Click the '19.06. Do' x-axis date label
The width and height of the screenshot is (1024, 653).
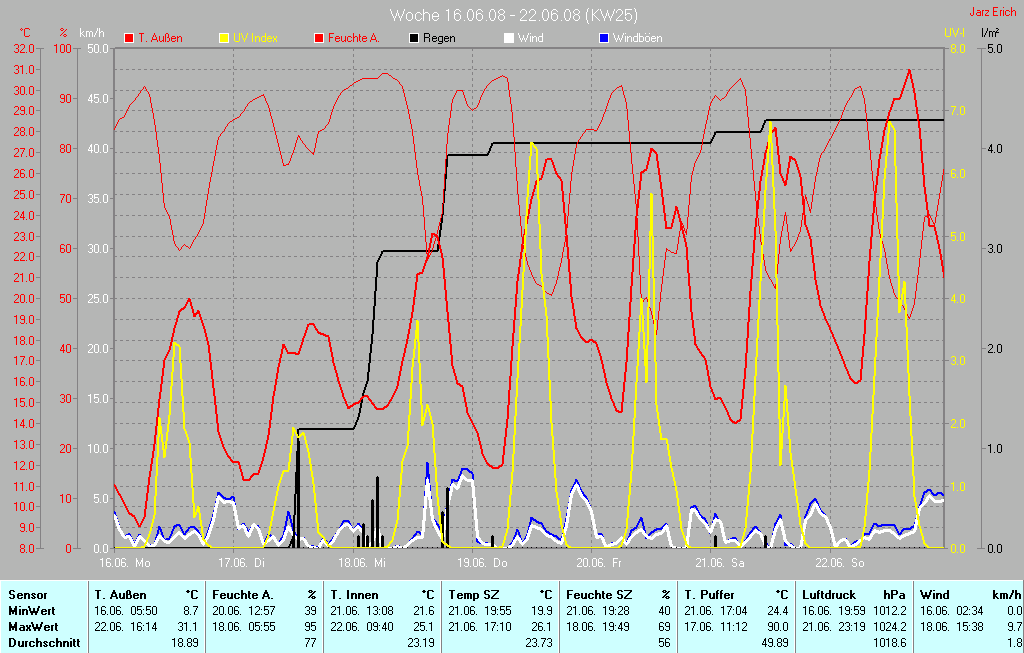(x=482, y=562)
